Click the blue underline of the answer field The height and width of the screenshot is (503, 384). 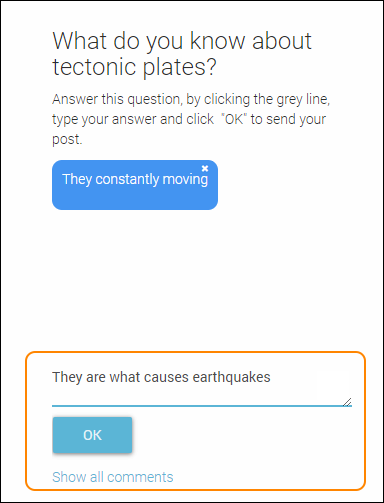point(202,406)
